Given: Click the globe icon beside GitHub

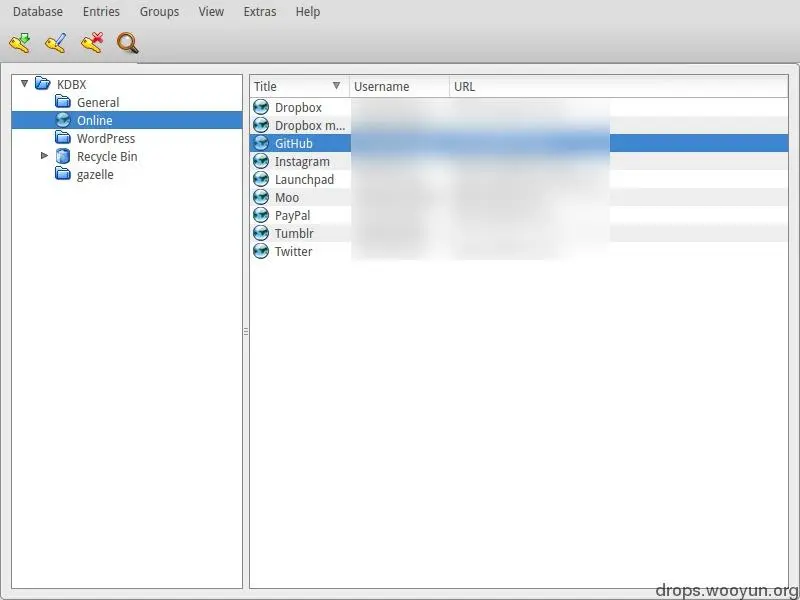Looking at the screenshot, I should (261, 143).
